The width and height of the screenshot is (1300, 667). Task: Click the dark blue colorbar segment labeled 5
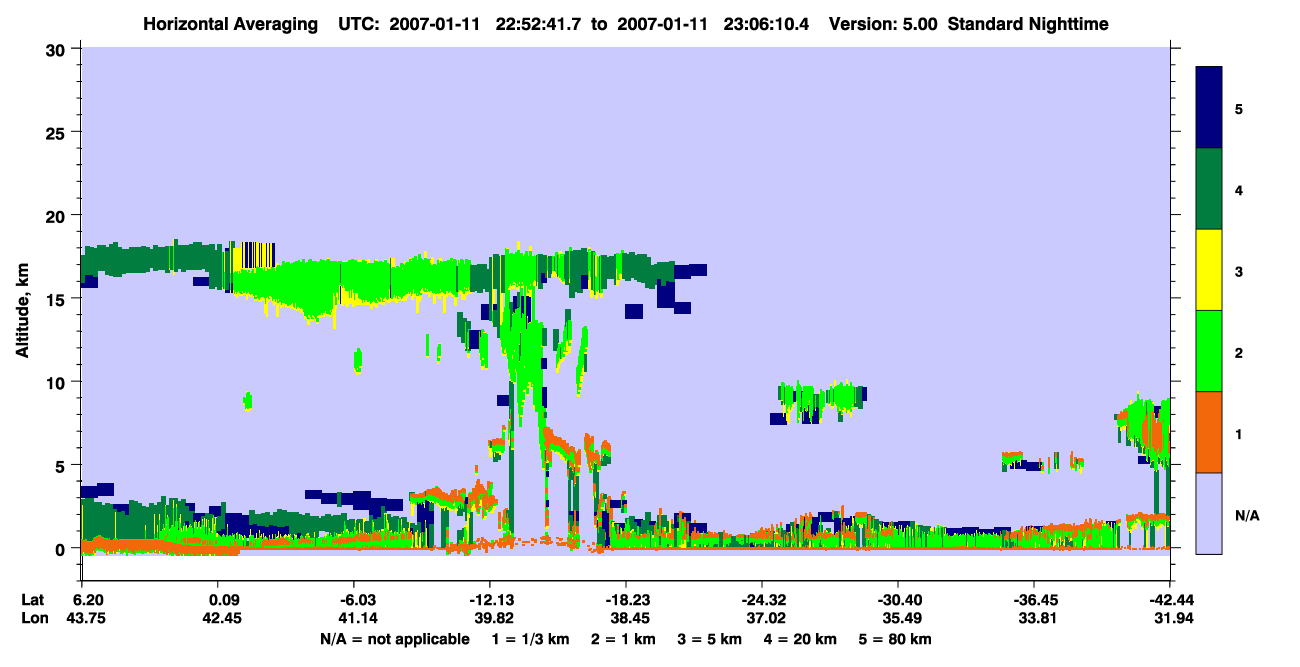pyautogui.click(x=1209, y=108)
